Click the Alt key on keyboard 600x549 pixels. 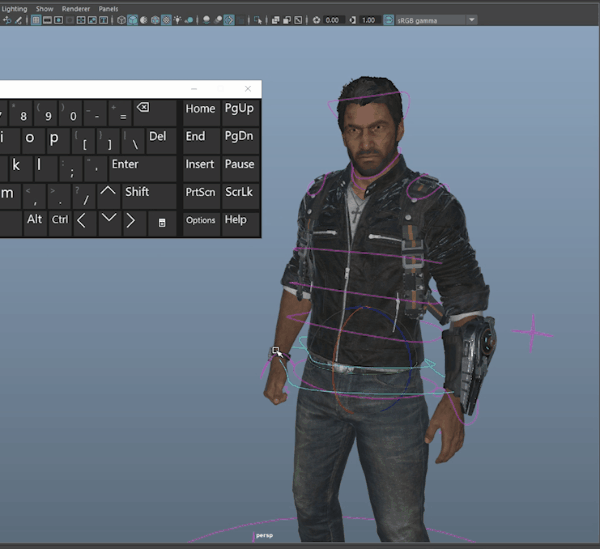click(35, 224)
